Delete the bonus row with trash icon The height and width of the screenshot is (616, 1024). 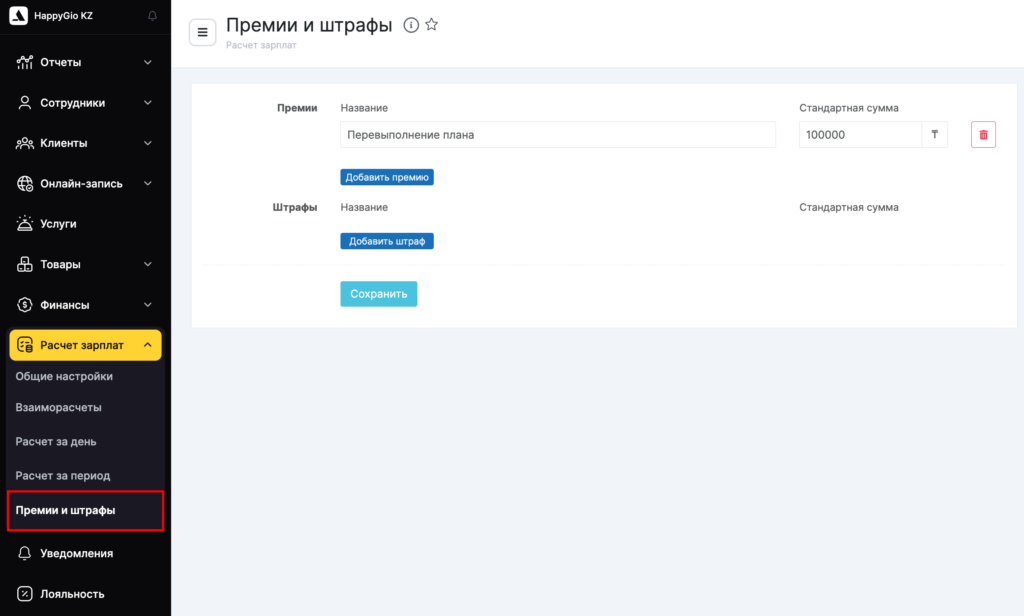click(983, 135)
